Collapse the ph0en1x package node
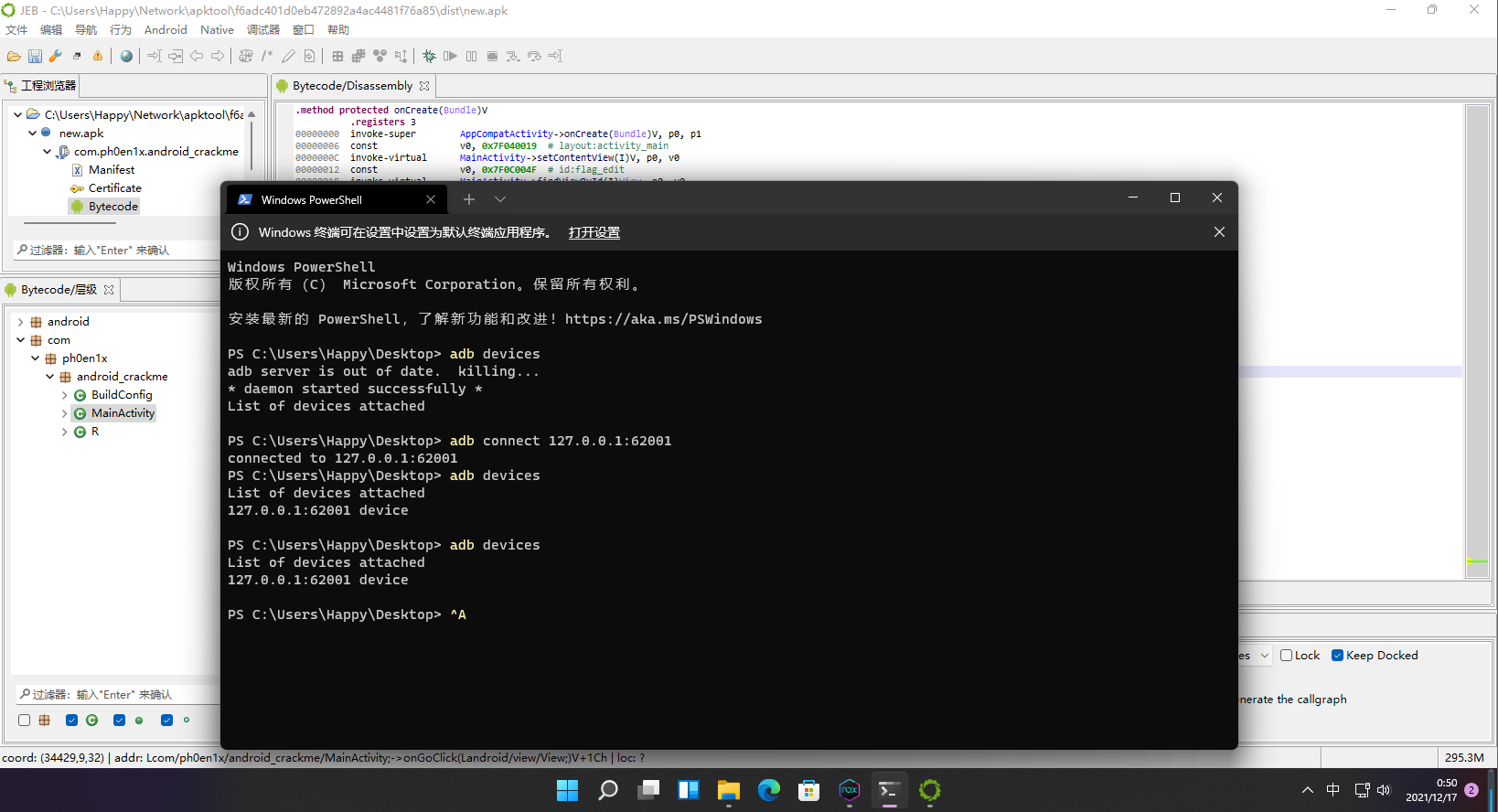 click(36, 358)
